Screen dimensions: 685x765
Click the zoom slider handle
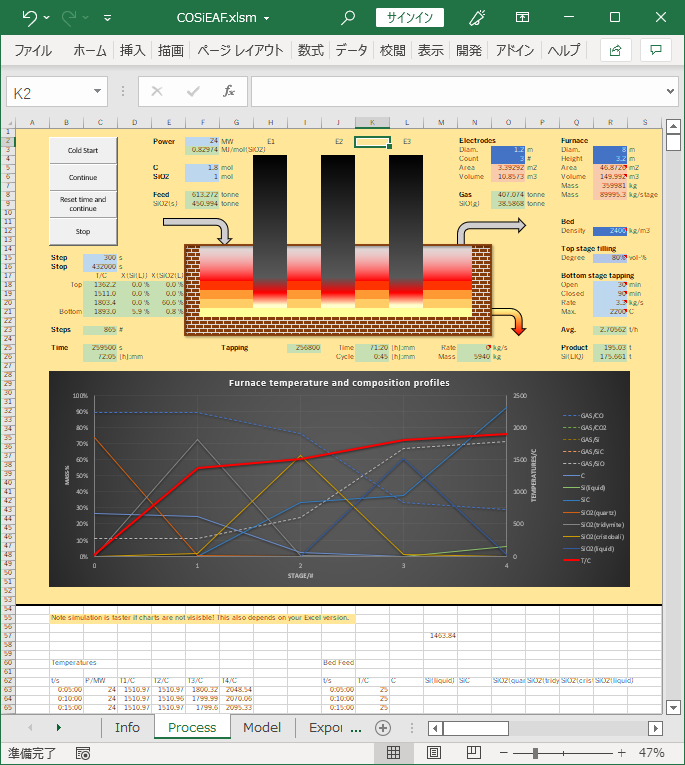pyautogui.click(x=535, y=753)
